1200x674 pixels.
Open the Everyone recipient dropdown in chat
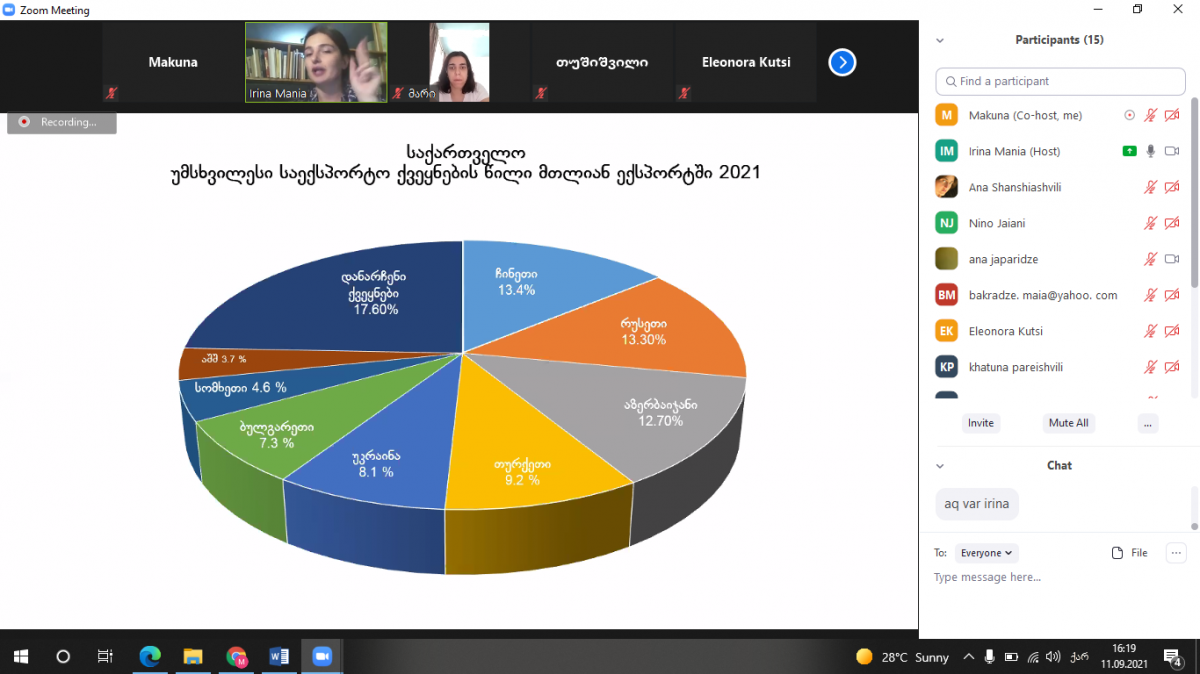tap(986, 553)
